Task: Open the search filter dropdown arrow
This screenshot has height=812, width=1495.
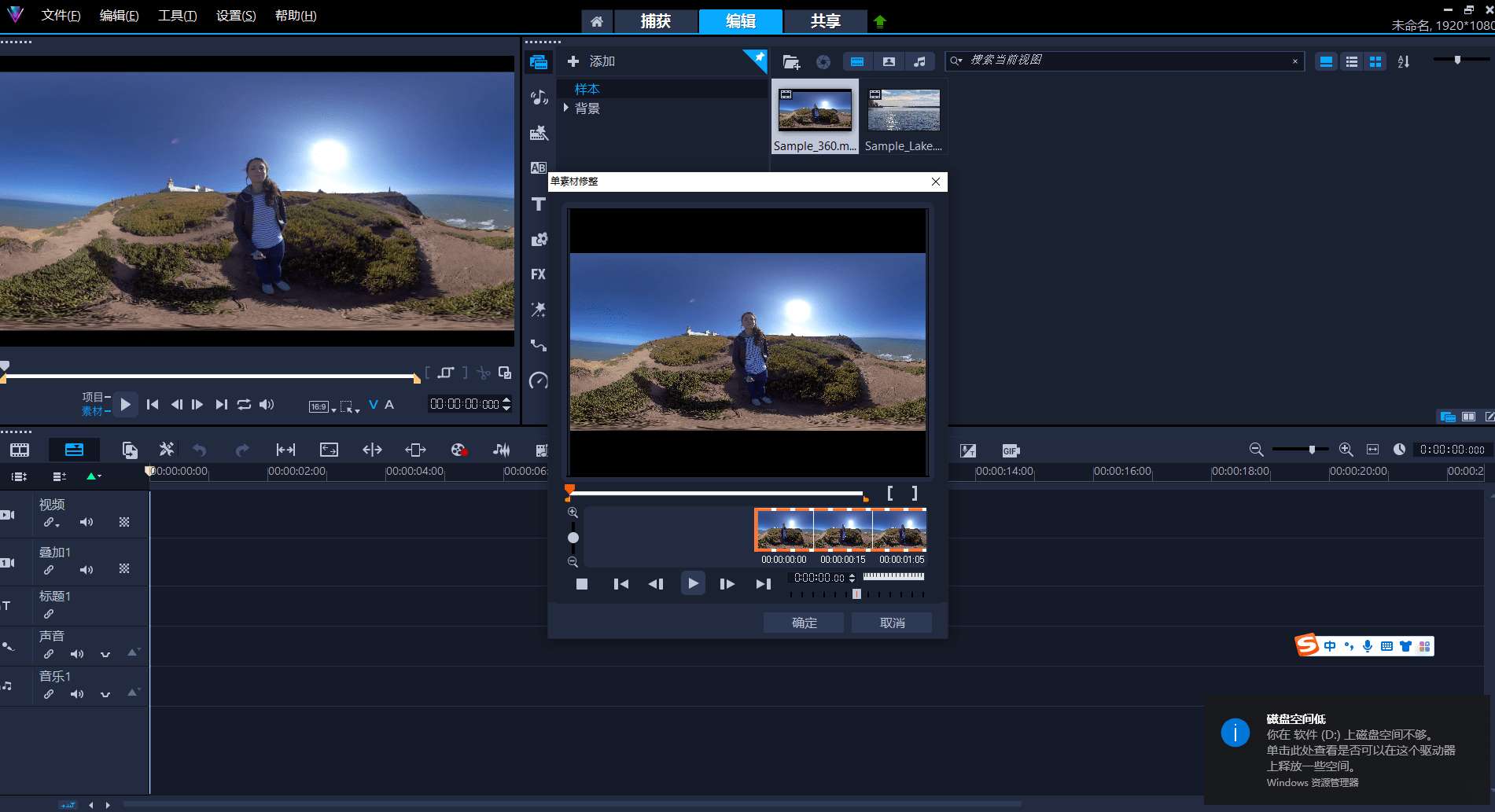Action: (956, 61)
